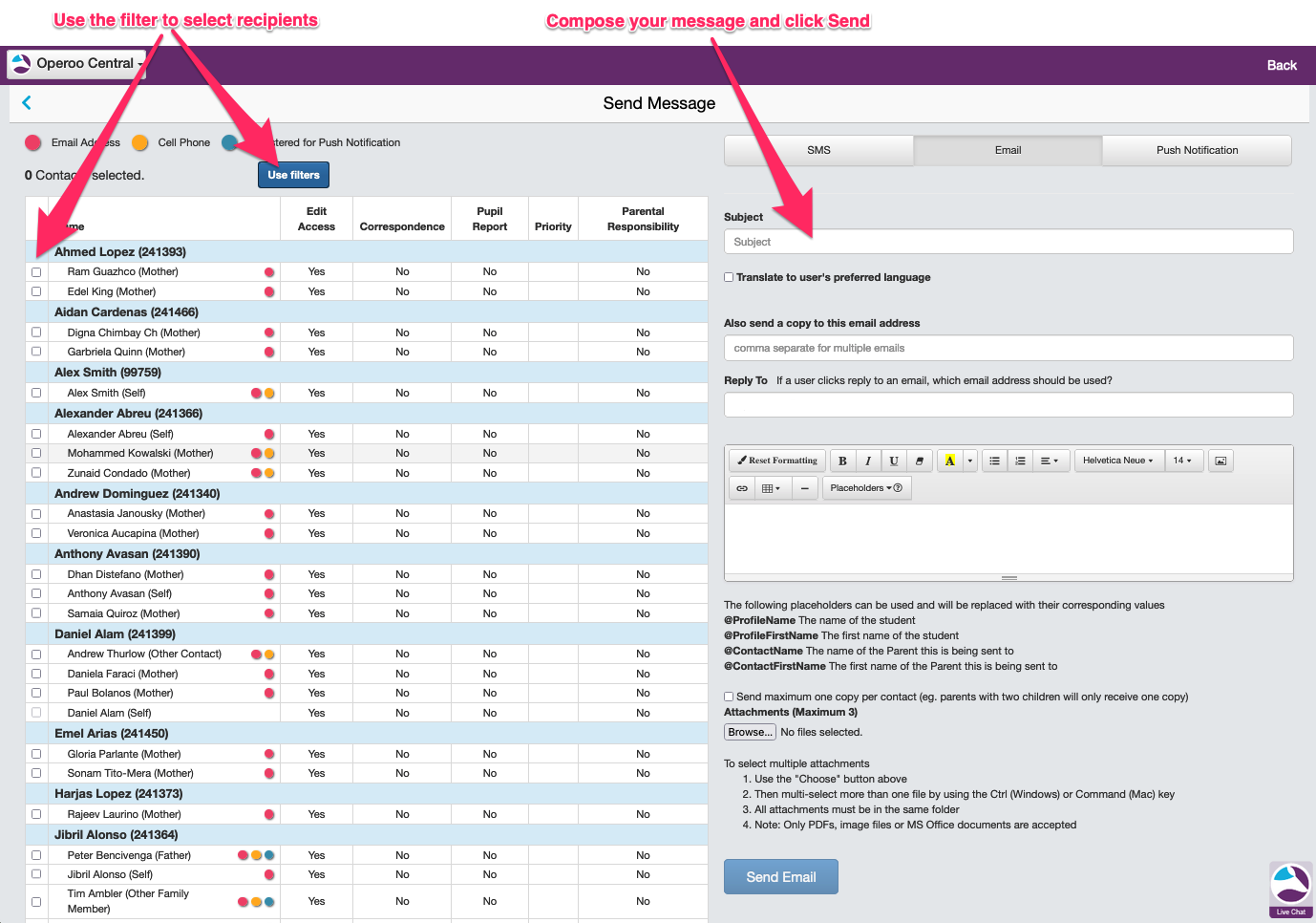Apply italic formatting in the editor
1316x923 pixels.
(868, 461)
